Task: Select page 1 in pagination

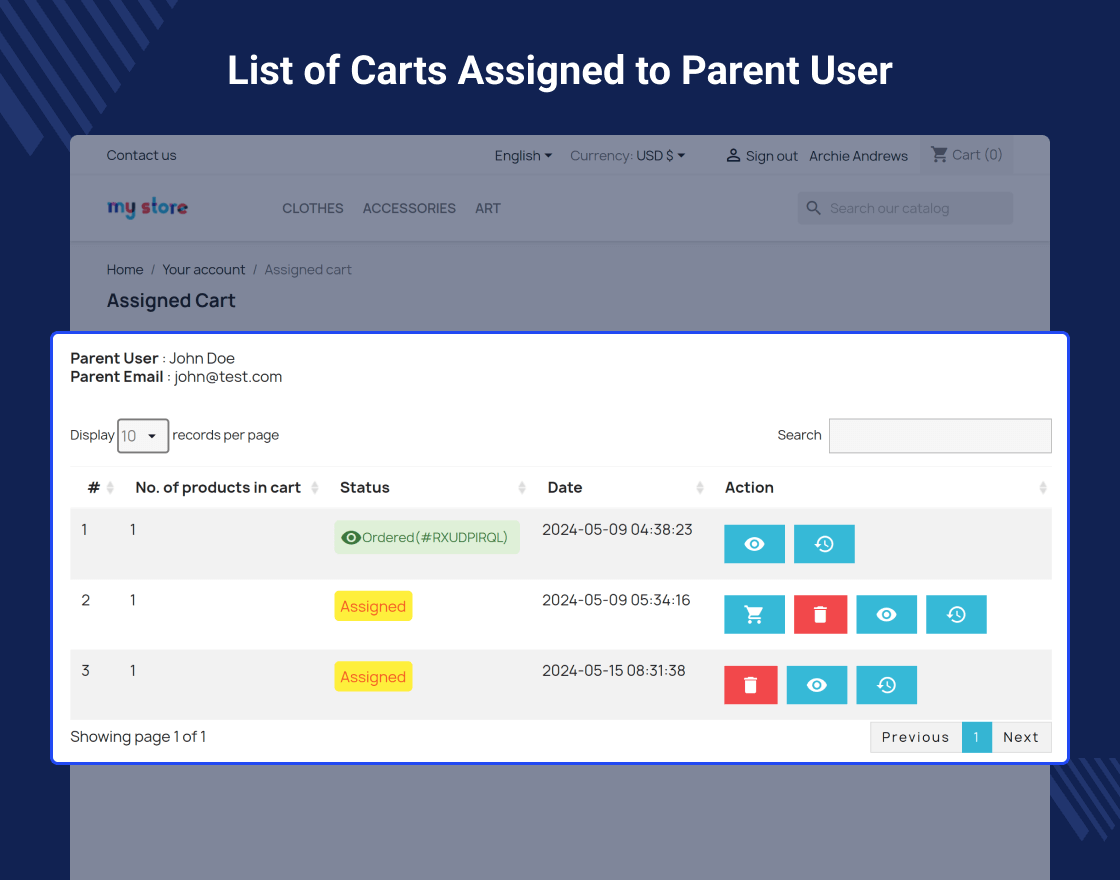Action: tap(976, 737)
